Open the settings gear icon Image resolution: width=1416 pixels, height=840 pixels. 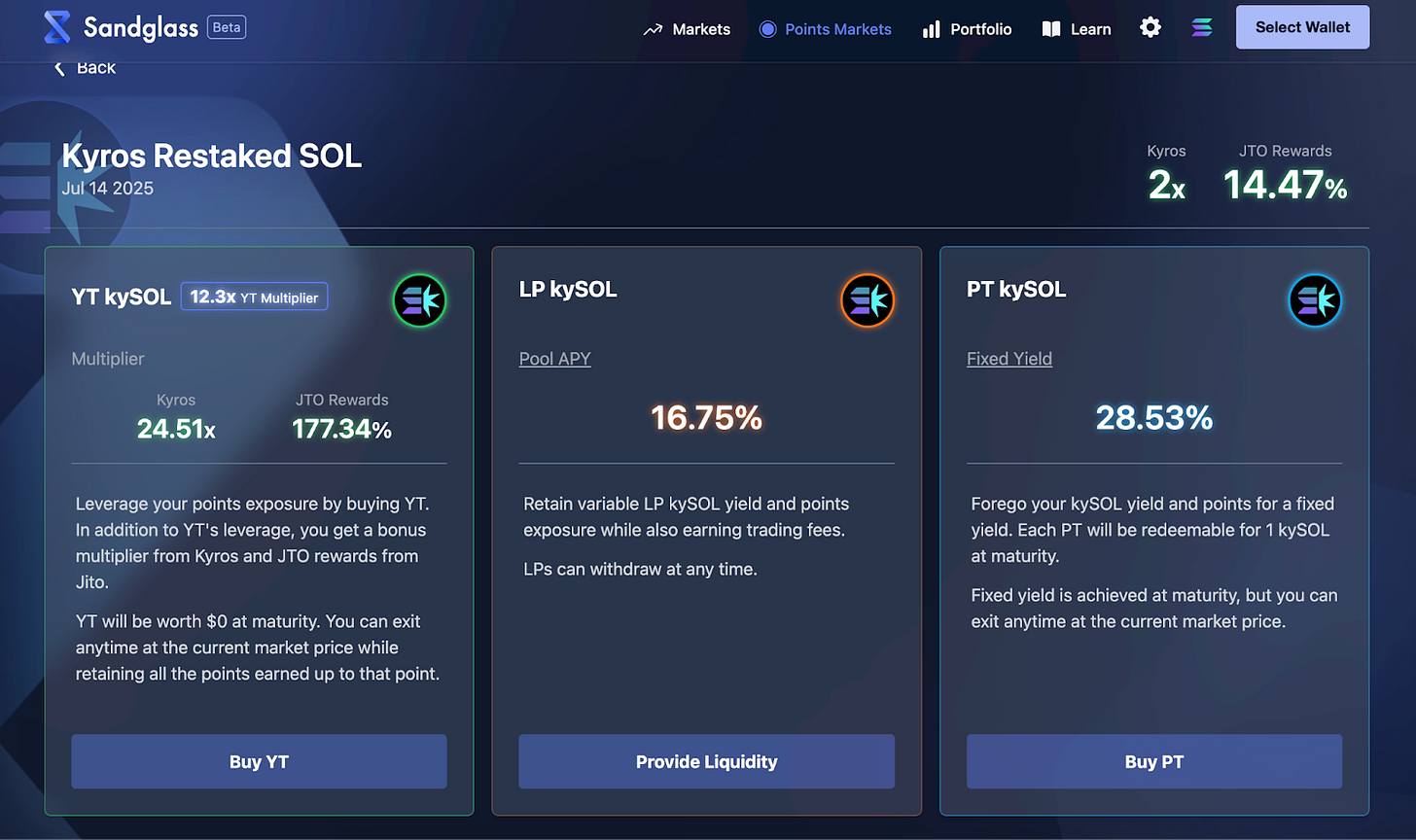[1150, 27]
